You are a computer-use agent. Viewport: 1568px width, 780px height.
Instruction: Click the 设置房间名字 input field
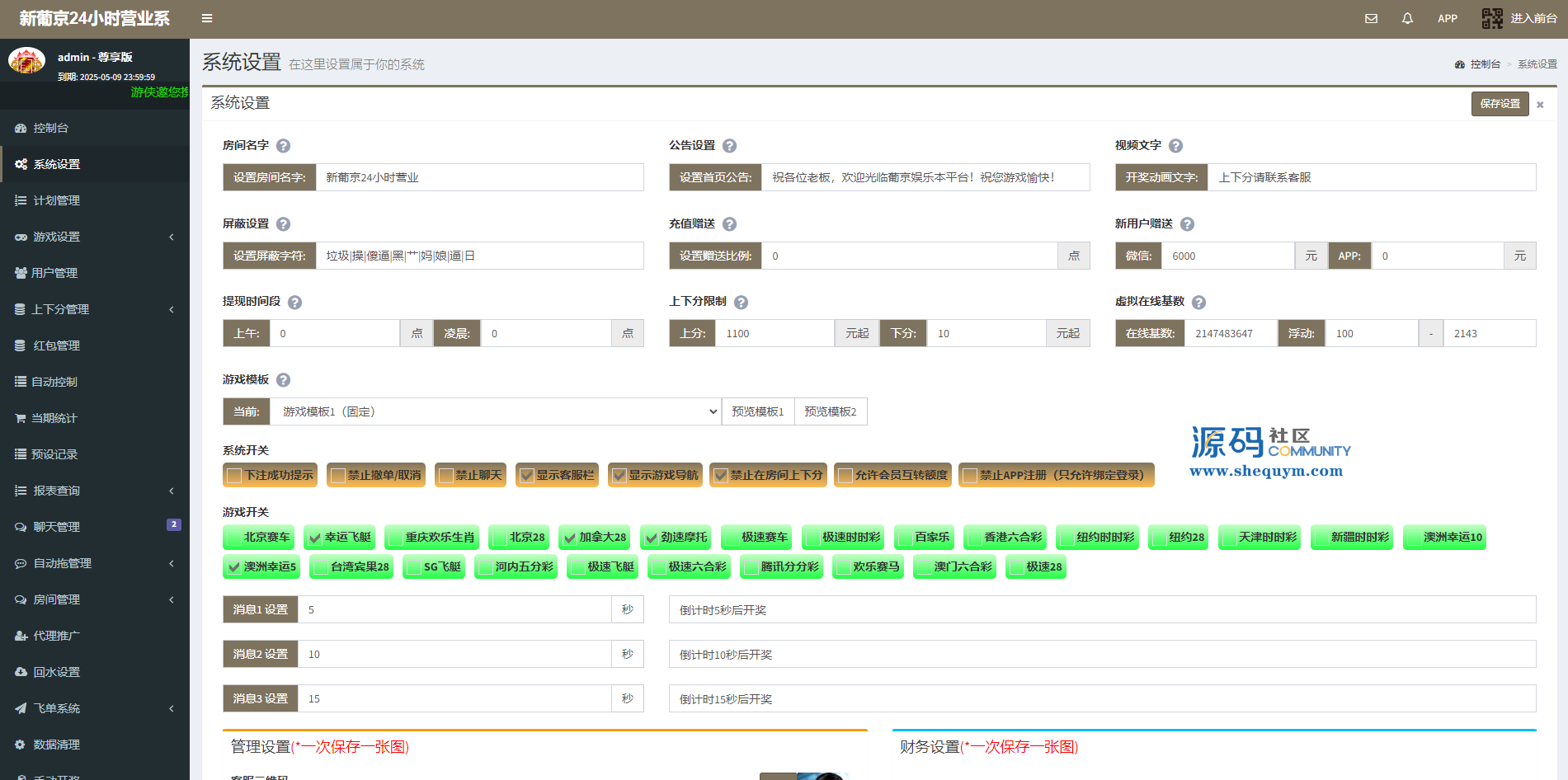coord(479,177)
